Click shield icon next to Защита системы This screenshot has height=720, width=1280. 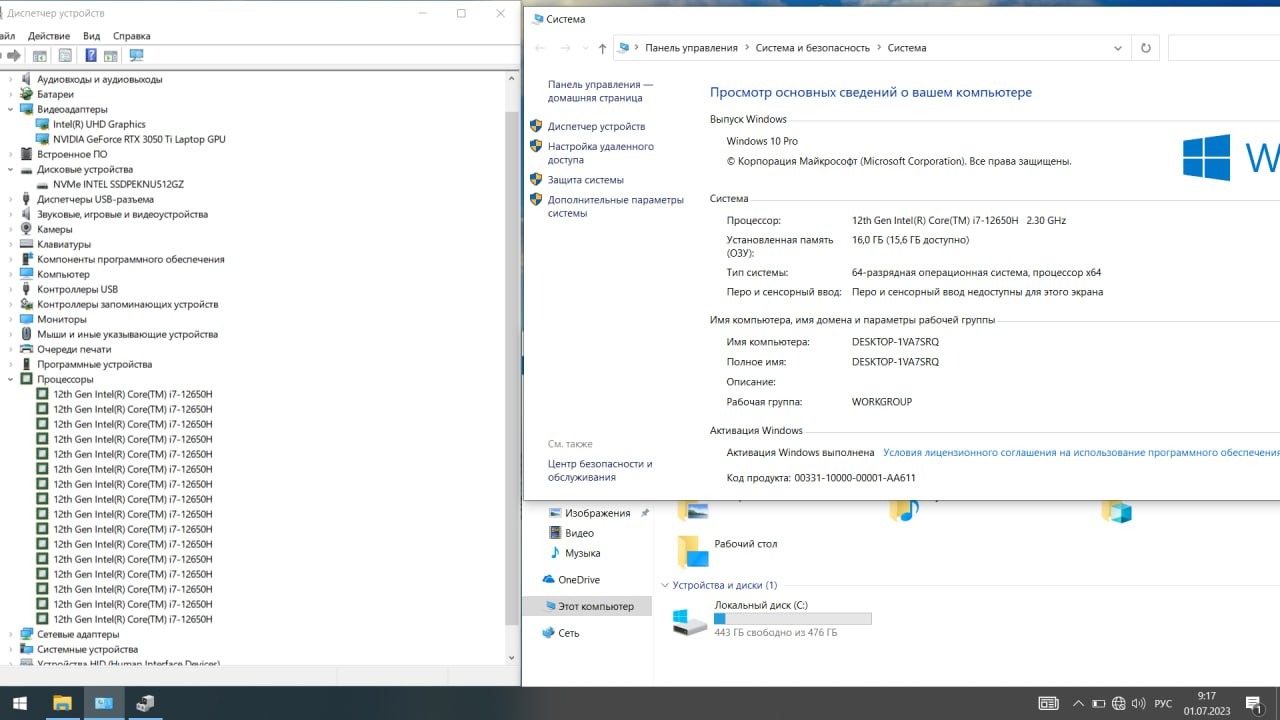[x=536, y=179]
